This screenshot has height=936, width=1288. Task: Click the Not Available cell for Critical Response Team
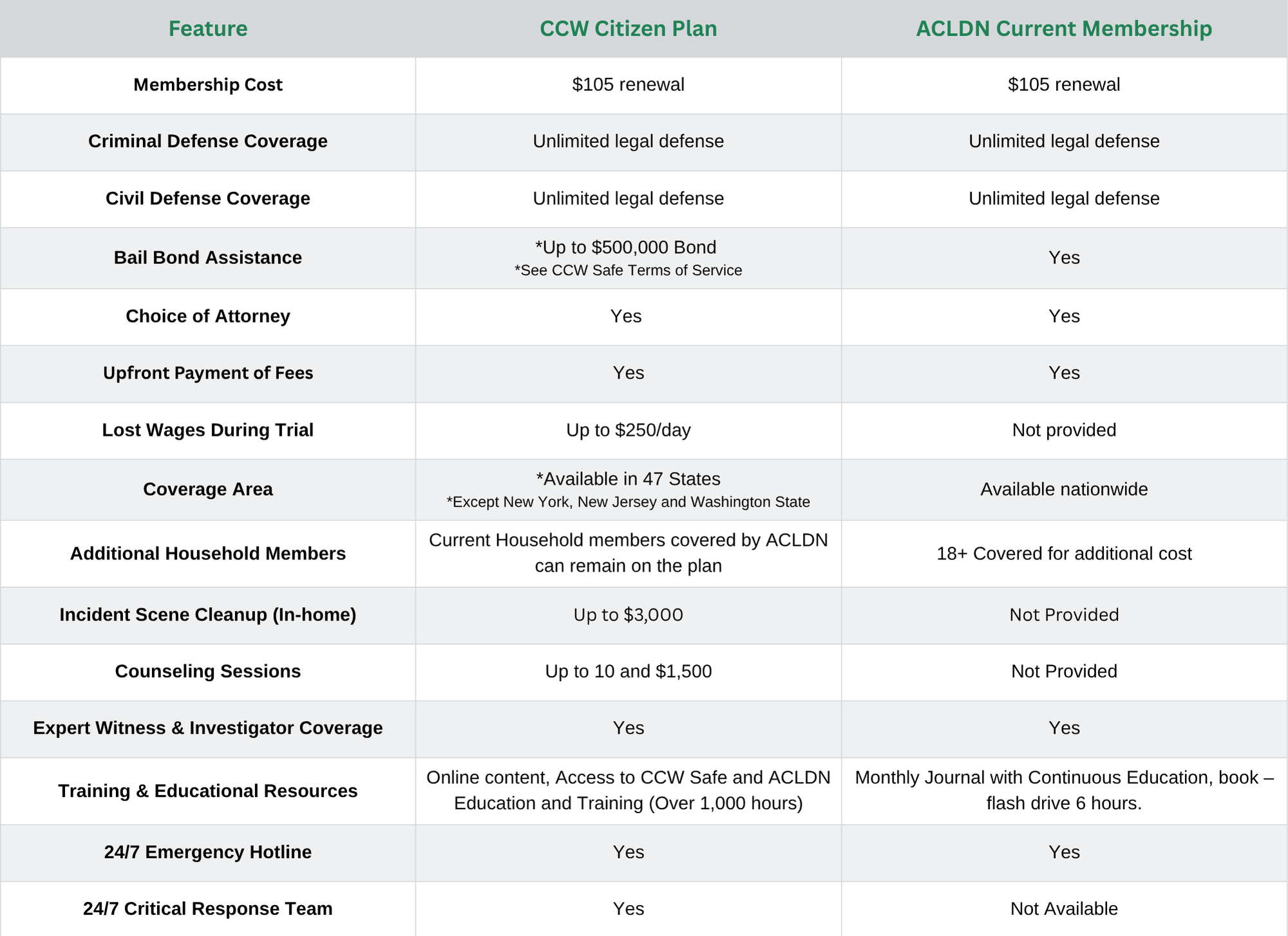[1063, 909]
